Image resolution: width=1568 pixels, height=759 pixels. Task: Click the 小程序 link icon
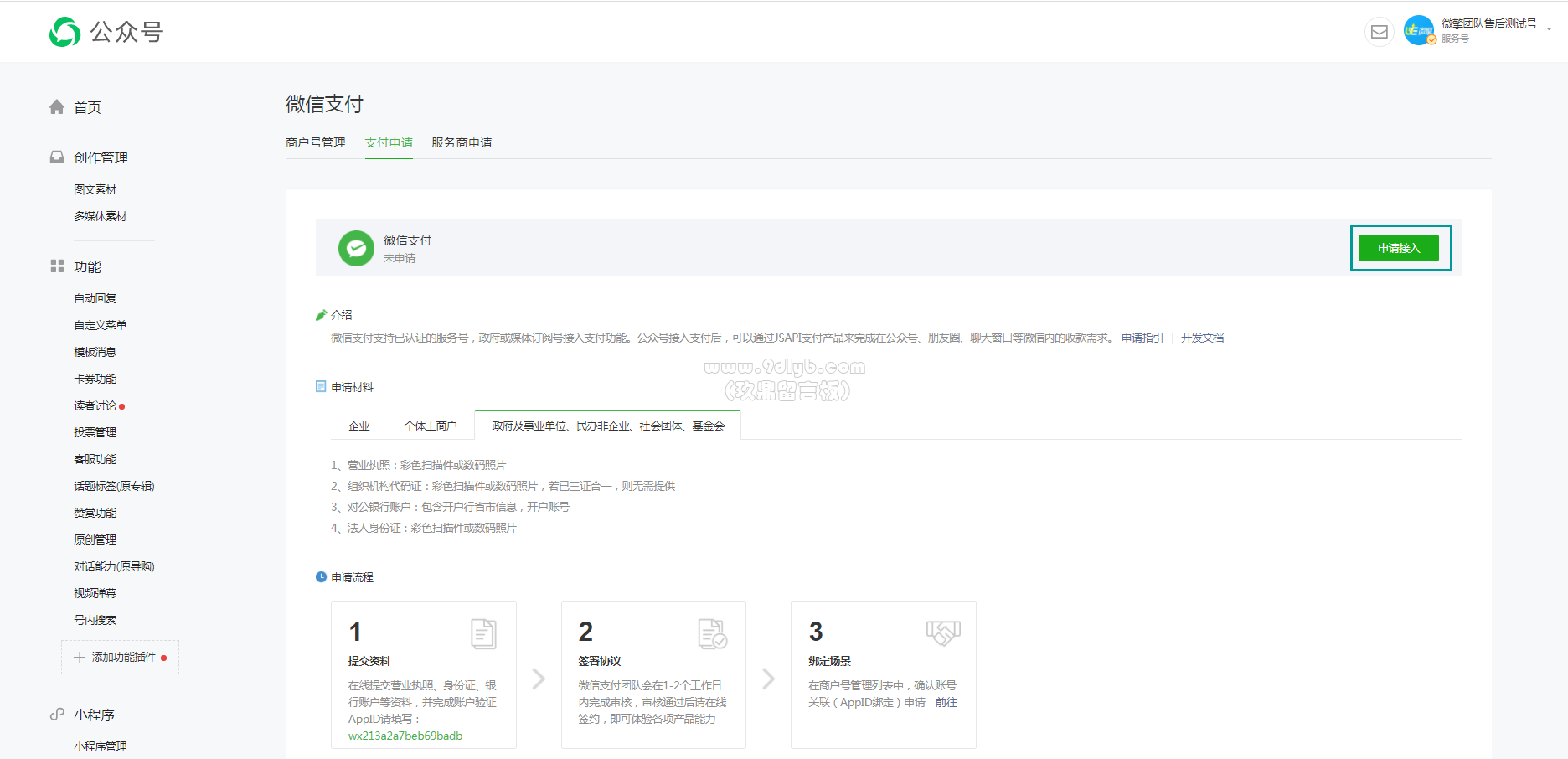coord(57,715)
